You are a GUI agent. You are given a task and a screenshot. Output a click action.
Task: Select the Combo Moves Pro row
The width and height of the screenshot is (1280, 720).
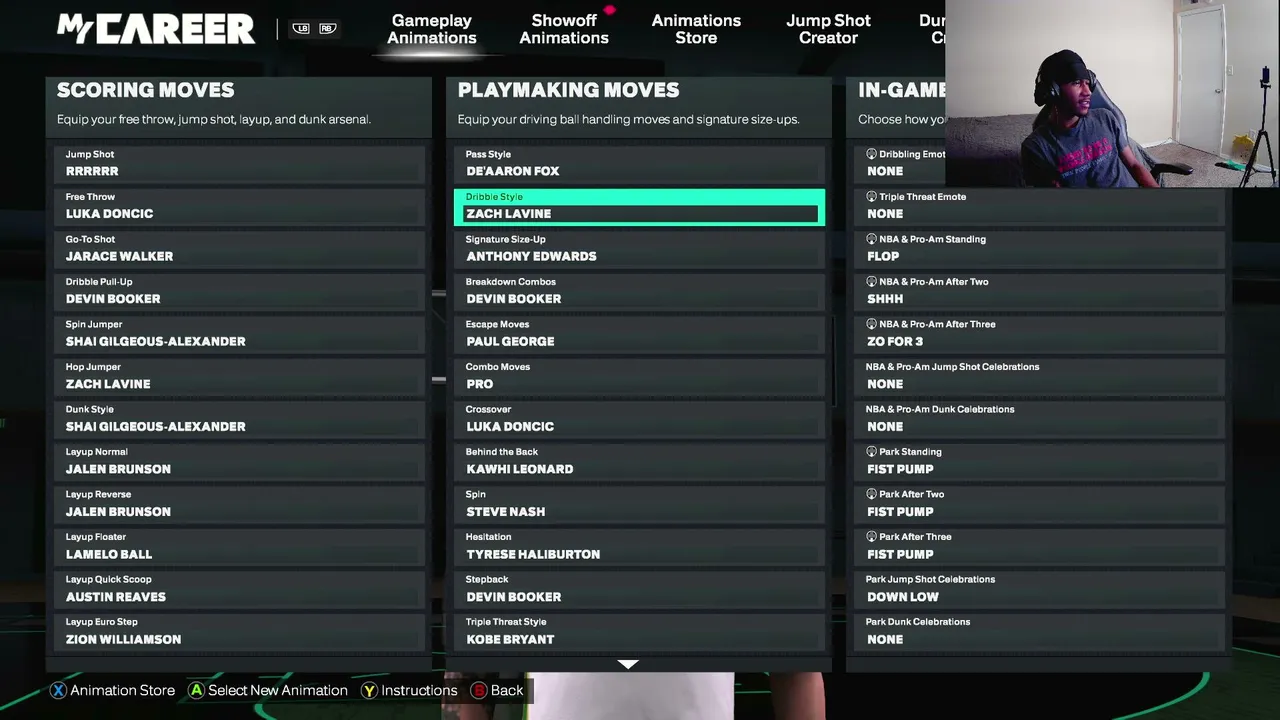point(639,376)
